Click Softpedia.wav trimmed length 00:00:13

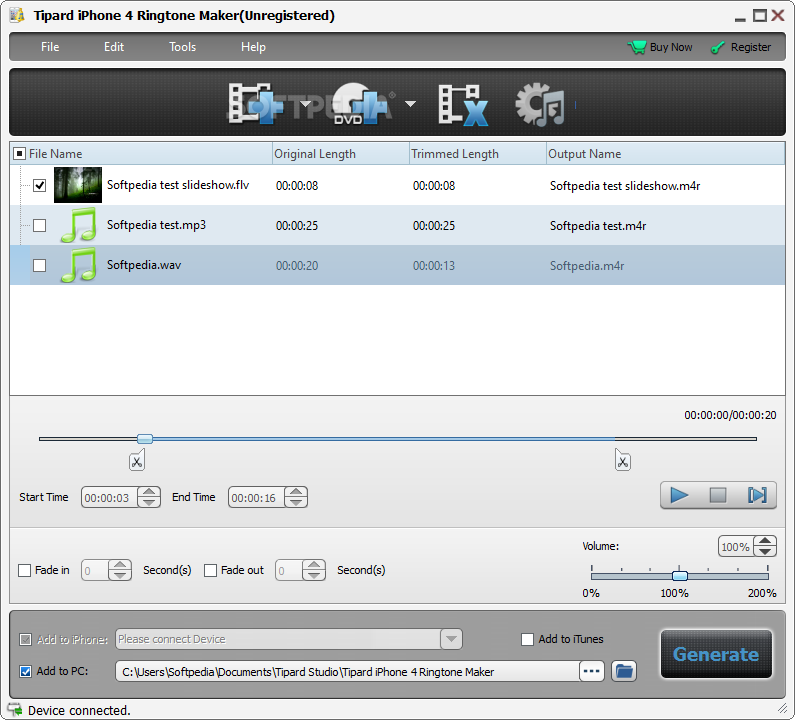(x=434, y=266)
